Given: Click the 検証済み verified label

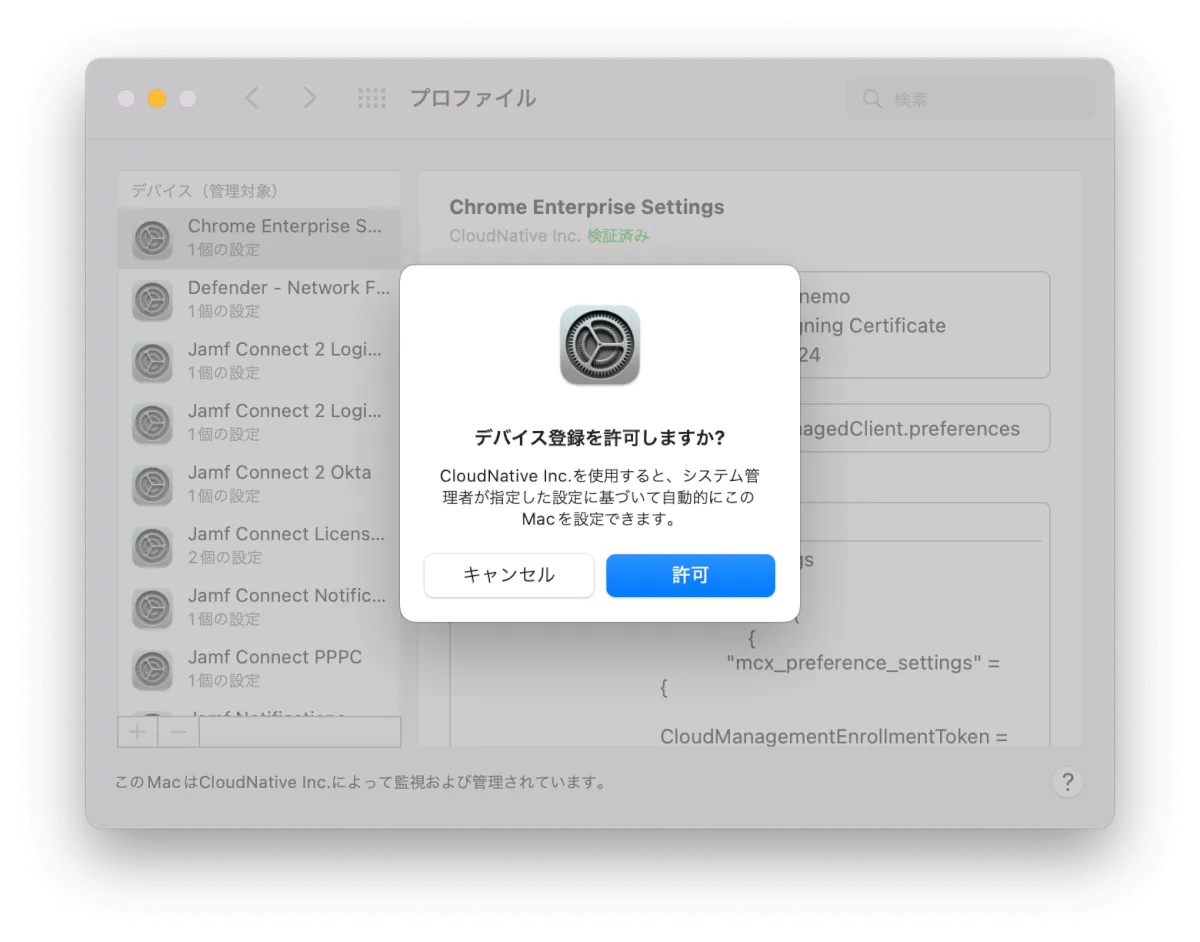Looking at the screenshot, I should tap(618, 236).
